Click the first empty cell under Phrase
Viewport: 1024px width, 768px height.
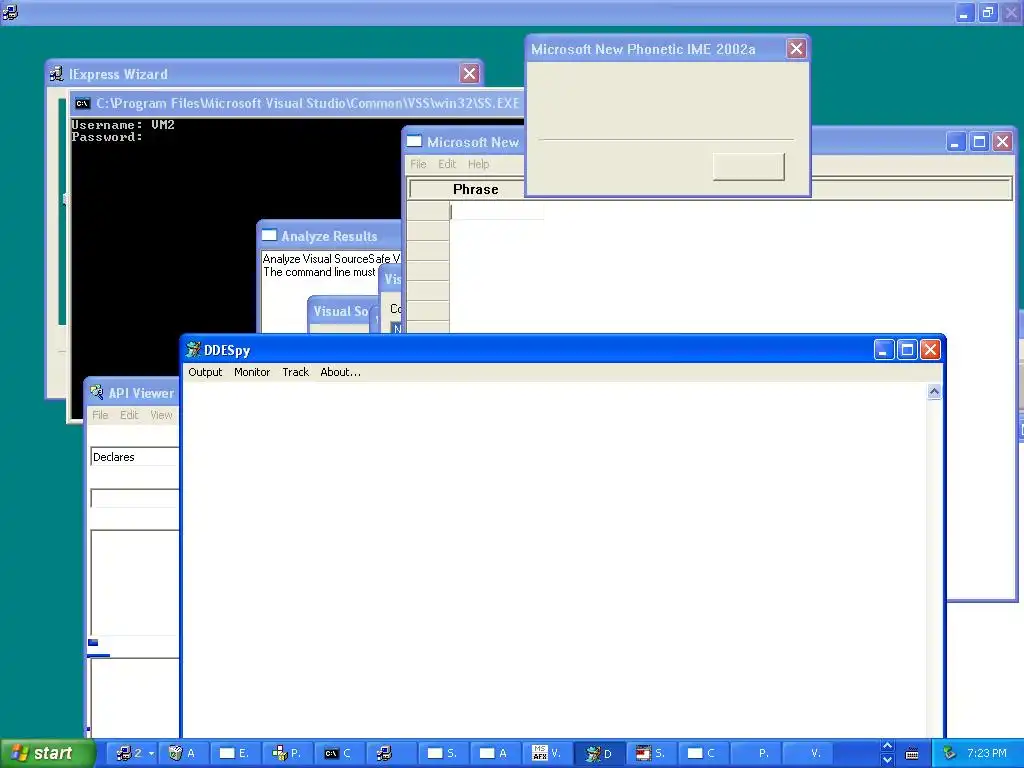pyautogui.click(x=496, y=211)
